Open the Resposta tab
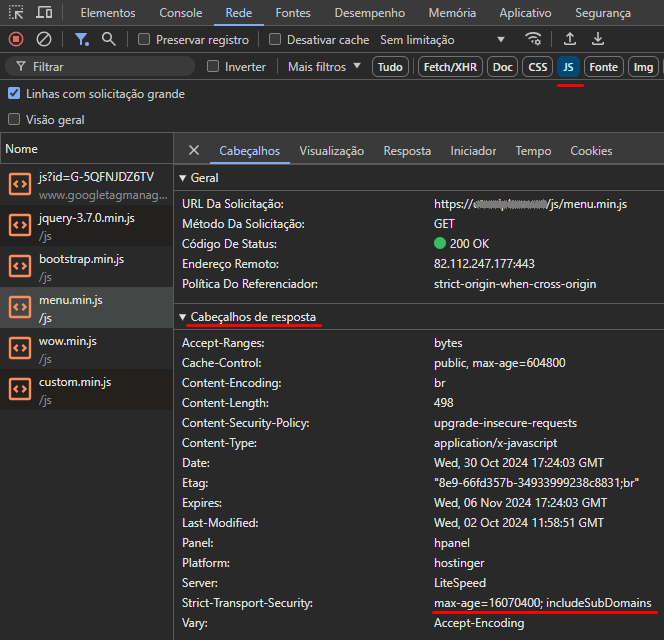The height and width of the screenshot is (640, 664). 407,151
